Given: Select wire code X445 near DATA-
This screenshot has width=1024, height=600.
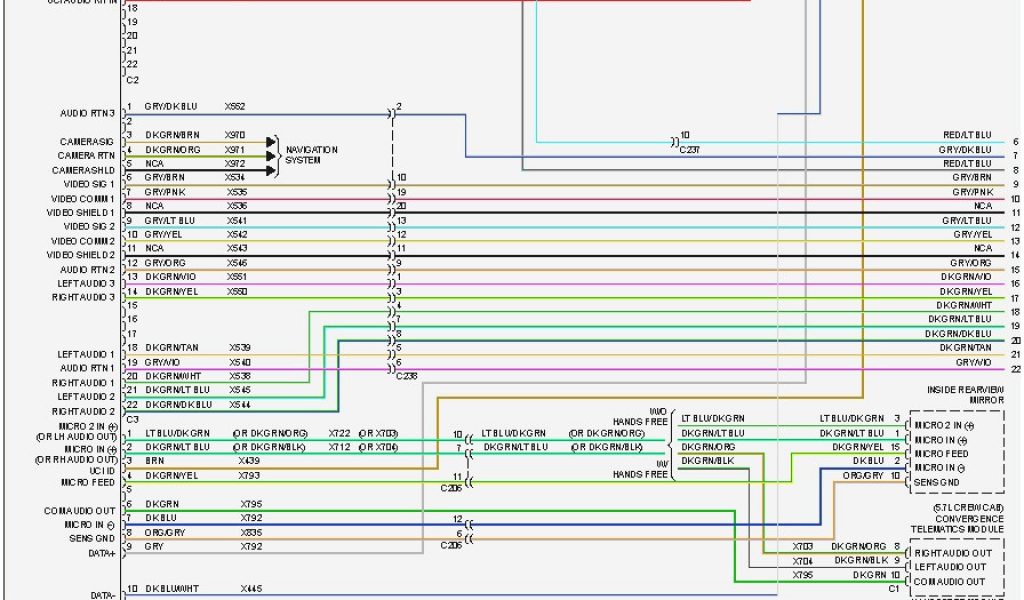Looking at the screenshot, I should click(250, 589).
